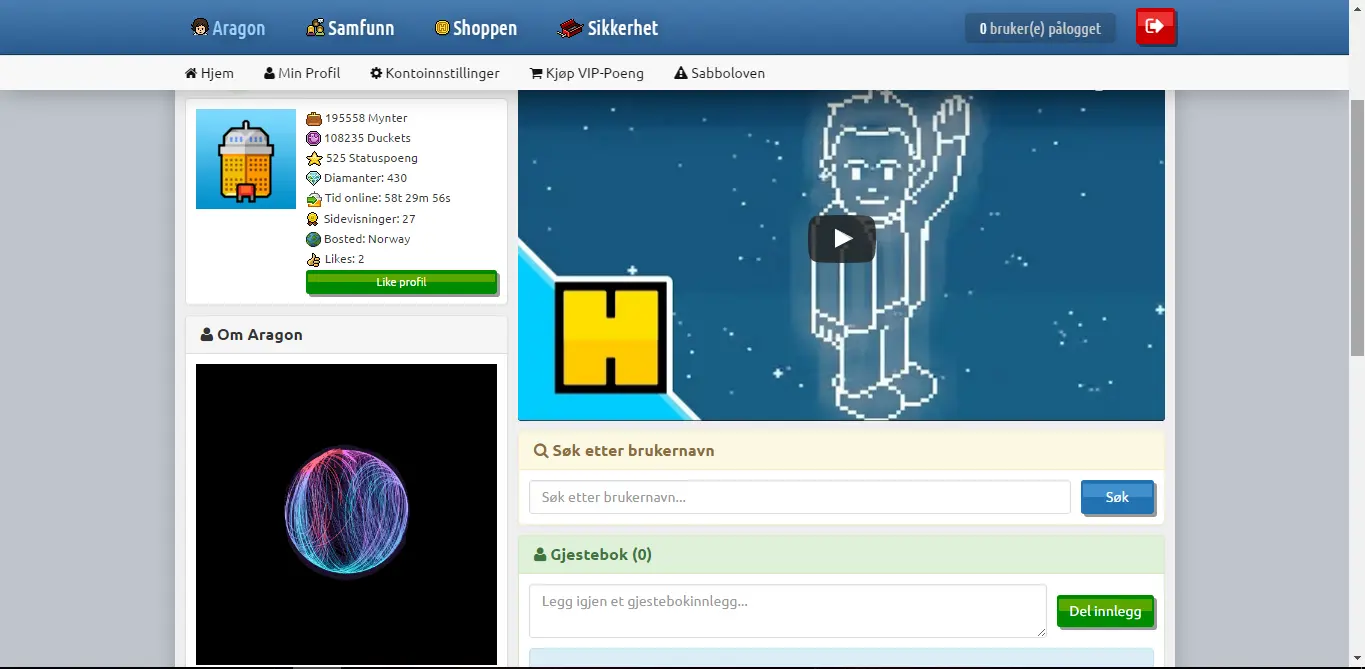Click the Sidevisninger: 27 text

click(370, 218)
